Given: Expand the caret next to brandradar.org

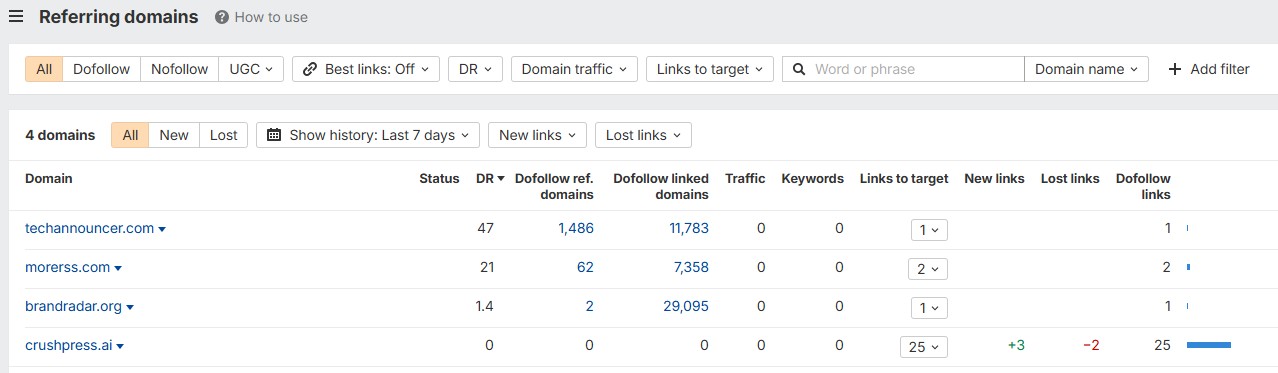Looking at the screenshot, I should click(130, 307).
